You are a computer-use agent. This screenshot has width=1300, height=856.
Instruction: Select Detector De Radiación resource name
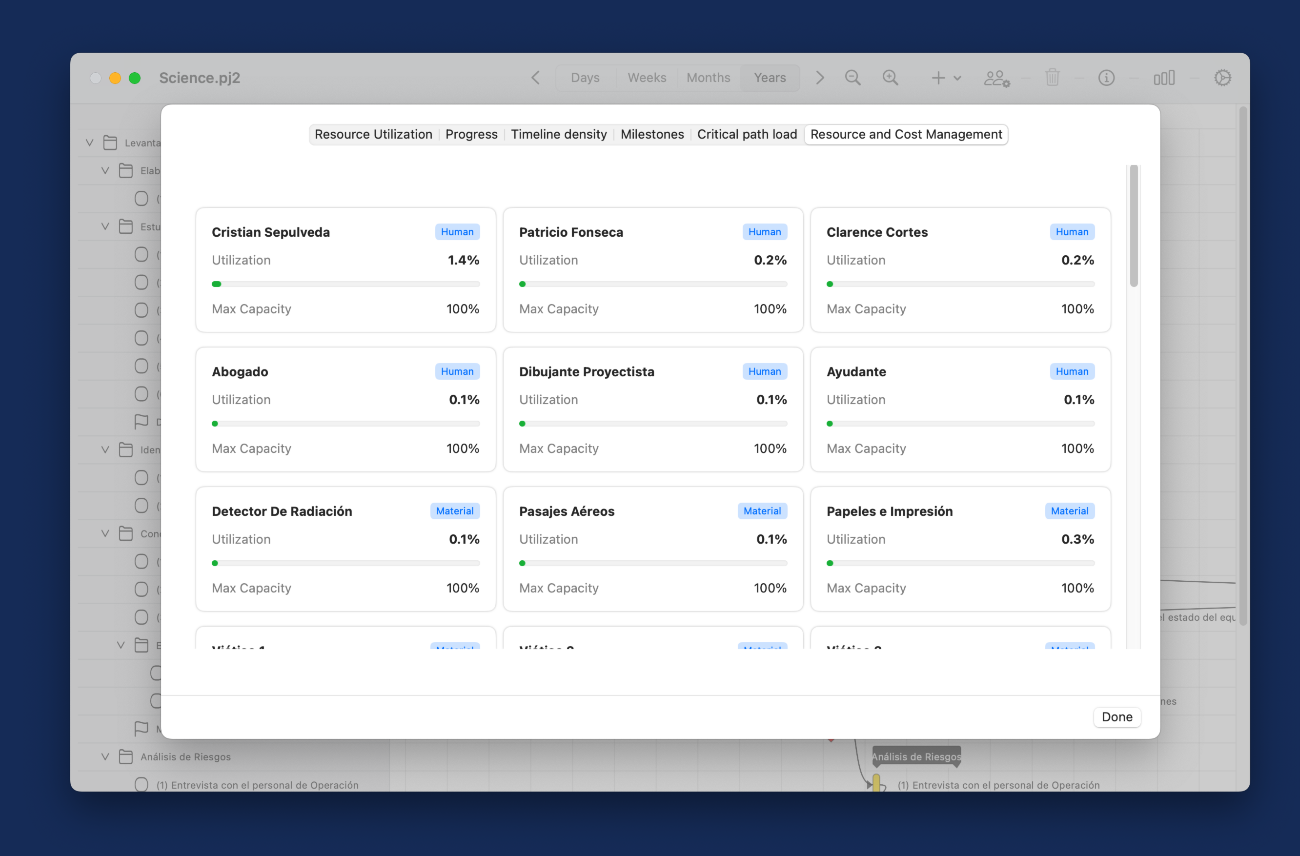[282, 511]
